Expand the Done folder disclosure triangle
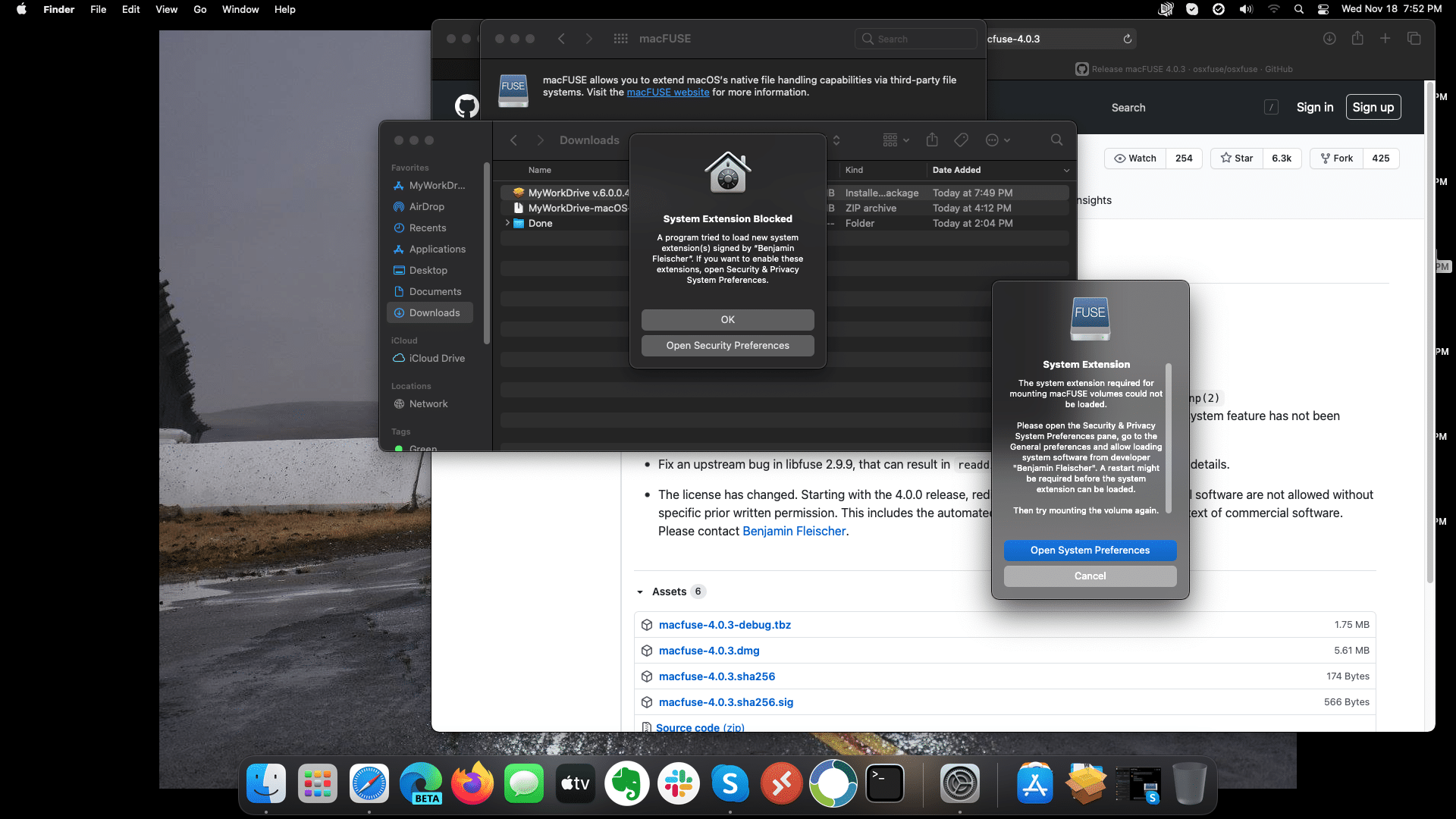This screenshot has width=1456, height=819. point(507,223)
